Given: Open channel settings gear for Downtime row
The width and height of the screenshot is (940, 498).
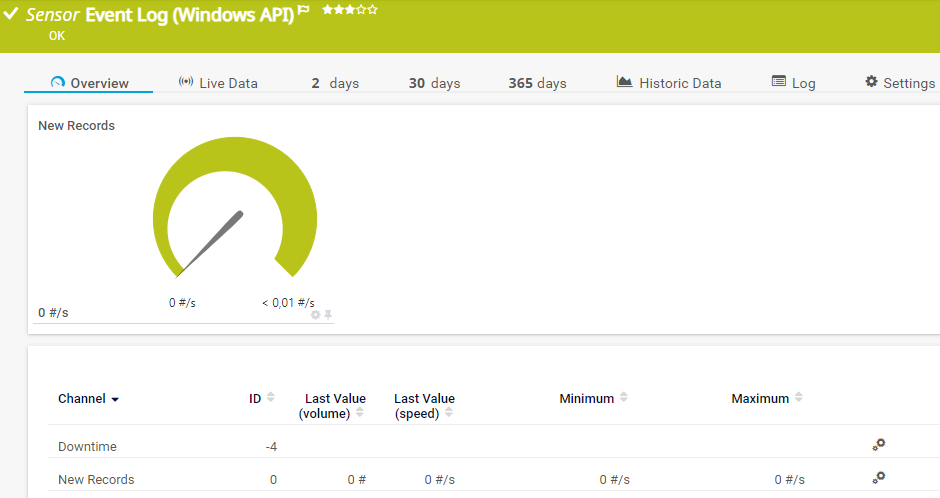Looking at the screenshot, I should pyautogui.click(x=878, y=445).
